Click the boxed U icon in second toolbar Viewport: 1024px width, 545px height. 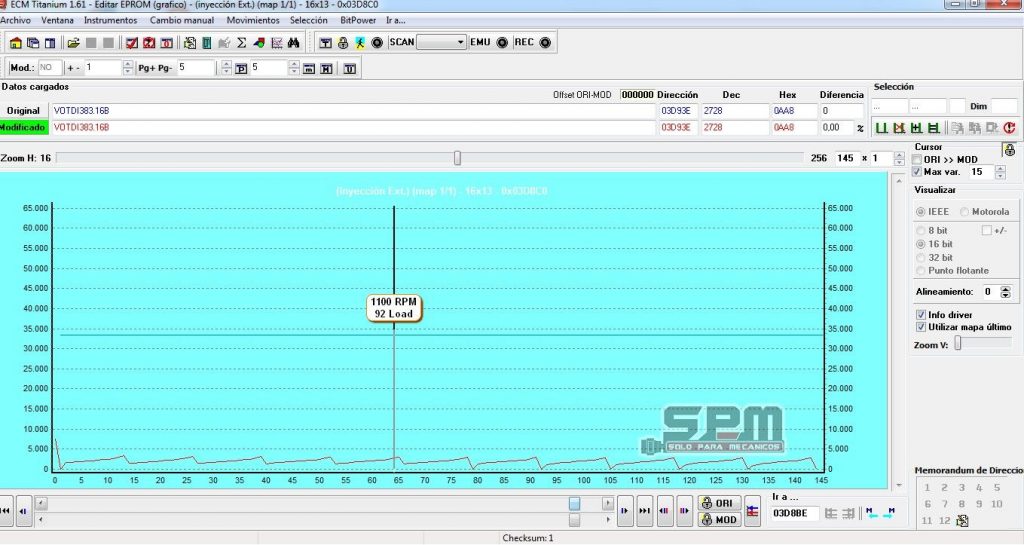pyautogui.click(x=349, y=68)
